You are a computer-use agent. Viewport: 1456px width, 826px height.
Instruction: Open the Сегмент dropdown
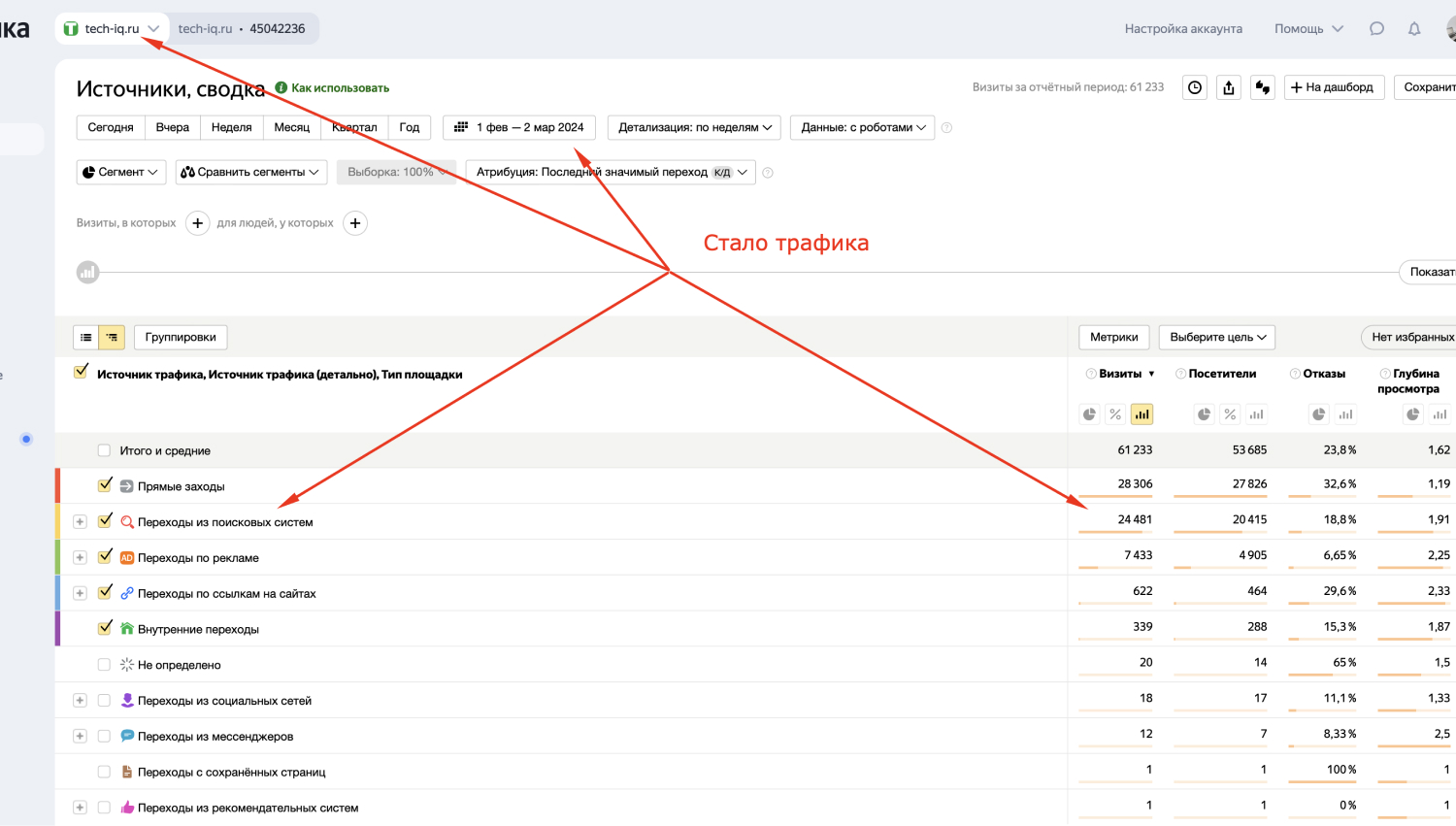[x=121, y=172]
